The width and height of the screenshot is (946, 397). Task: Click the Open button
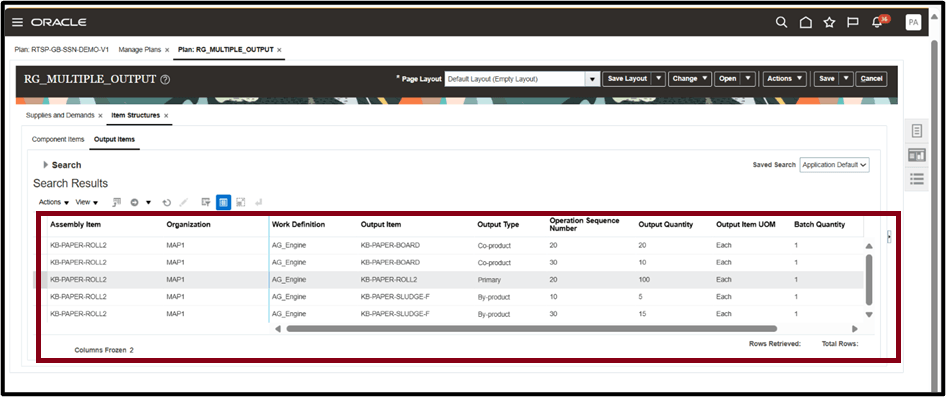(x=728, y=79)
